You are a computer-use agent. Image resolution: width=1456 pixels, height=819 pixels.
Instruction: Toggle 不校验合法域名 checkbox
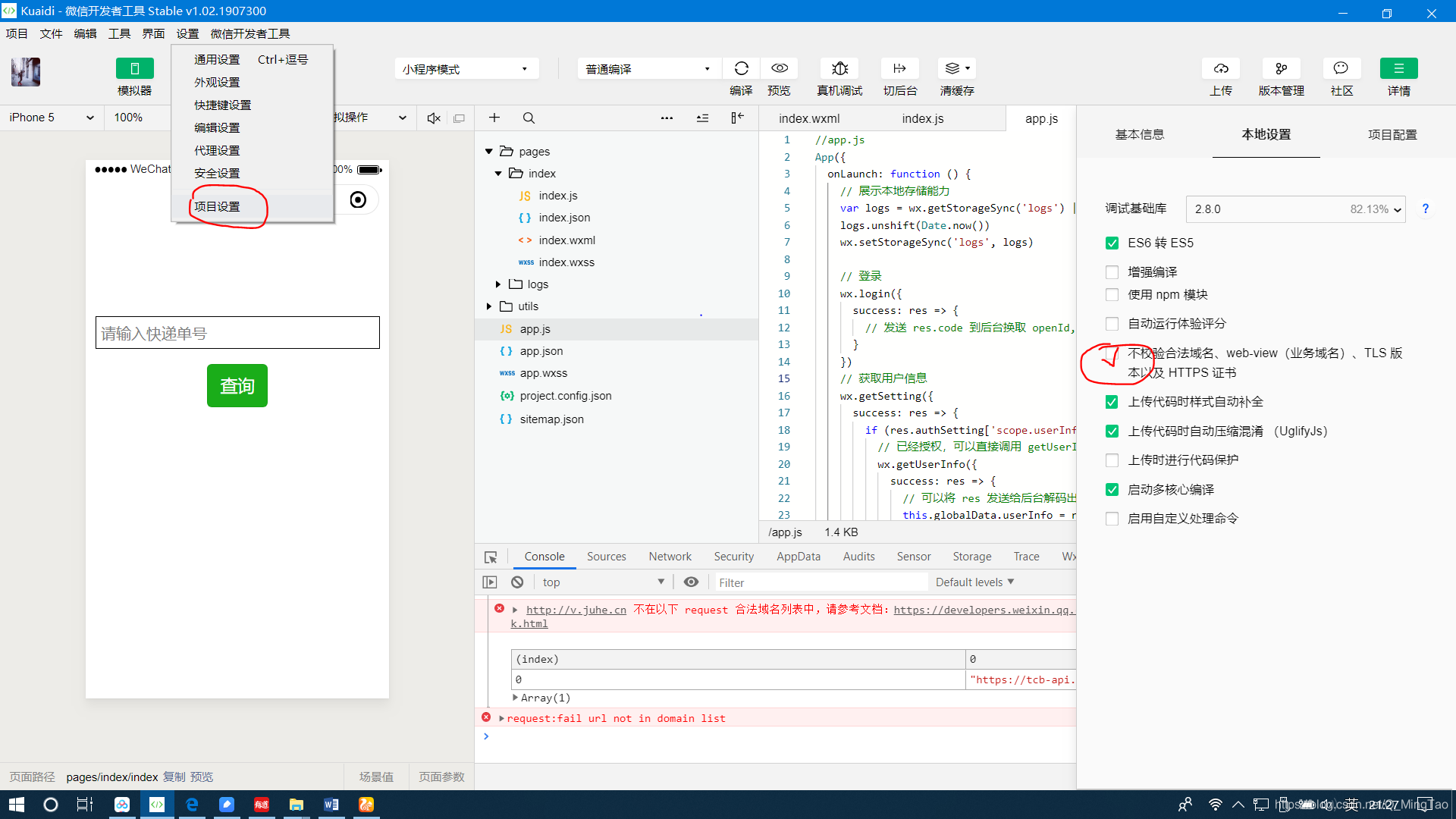coord(1112,352)
